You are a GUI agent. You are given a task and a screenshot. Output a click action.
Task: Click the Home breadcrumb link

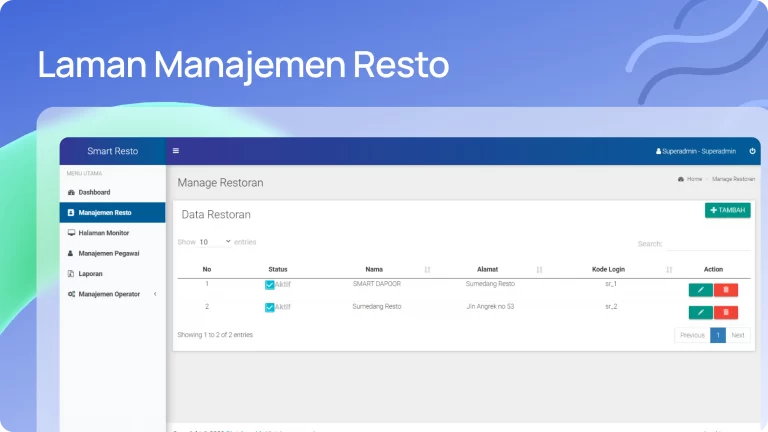pos(694,179)
